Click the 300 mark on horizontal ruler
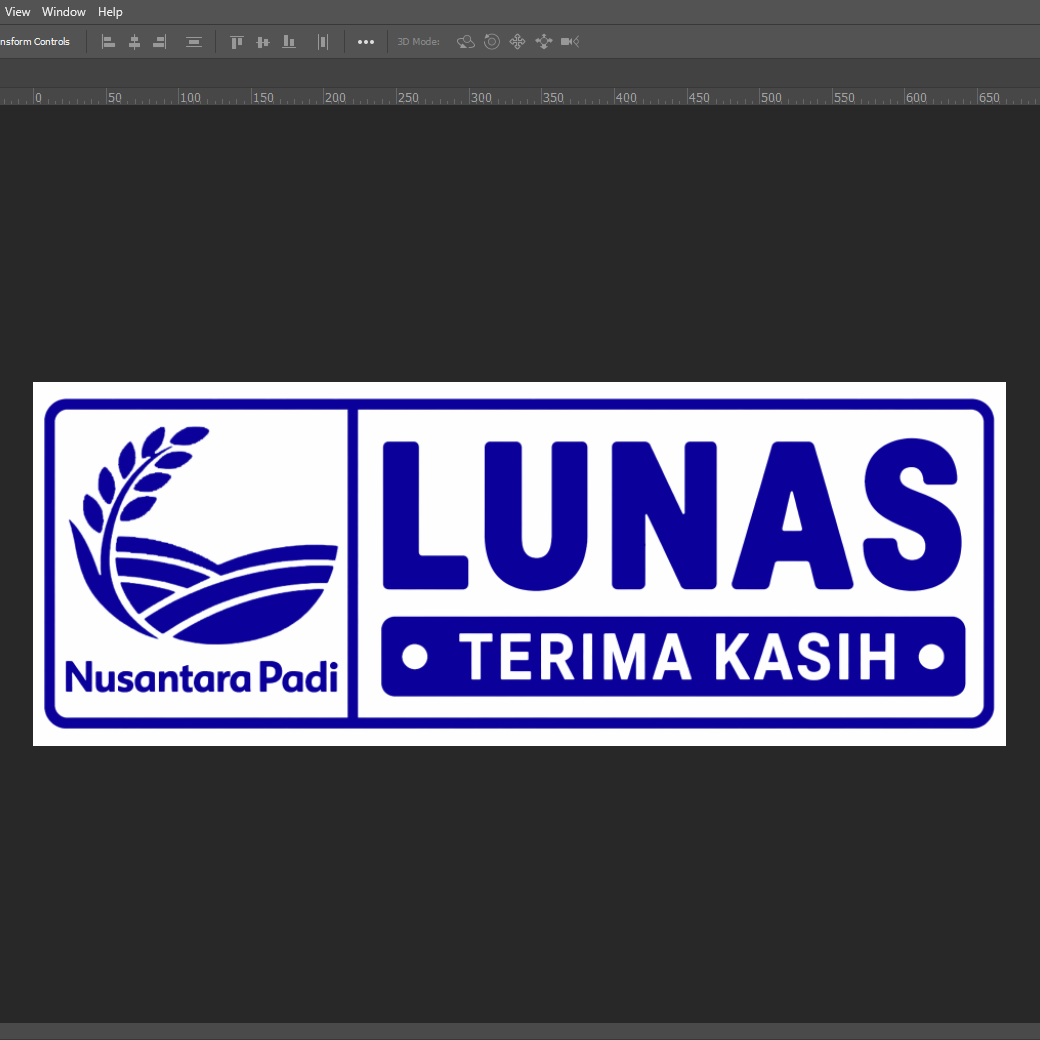 481,98
